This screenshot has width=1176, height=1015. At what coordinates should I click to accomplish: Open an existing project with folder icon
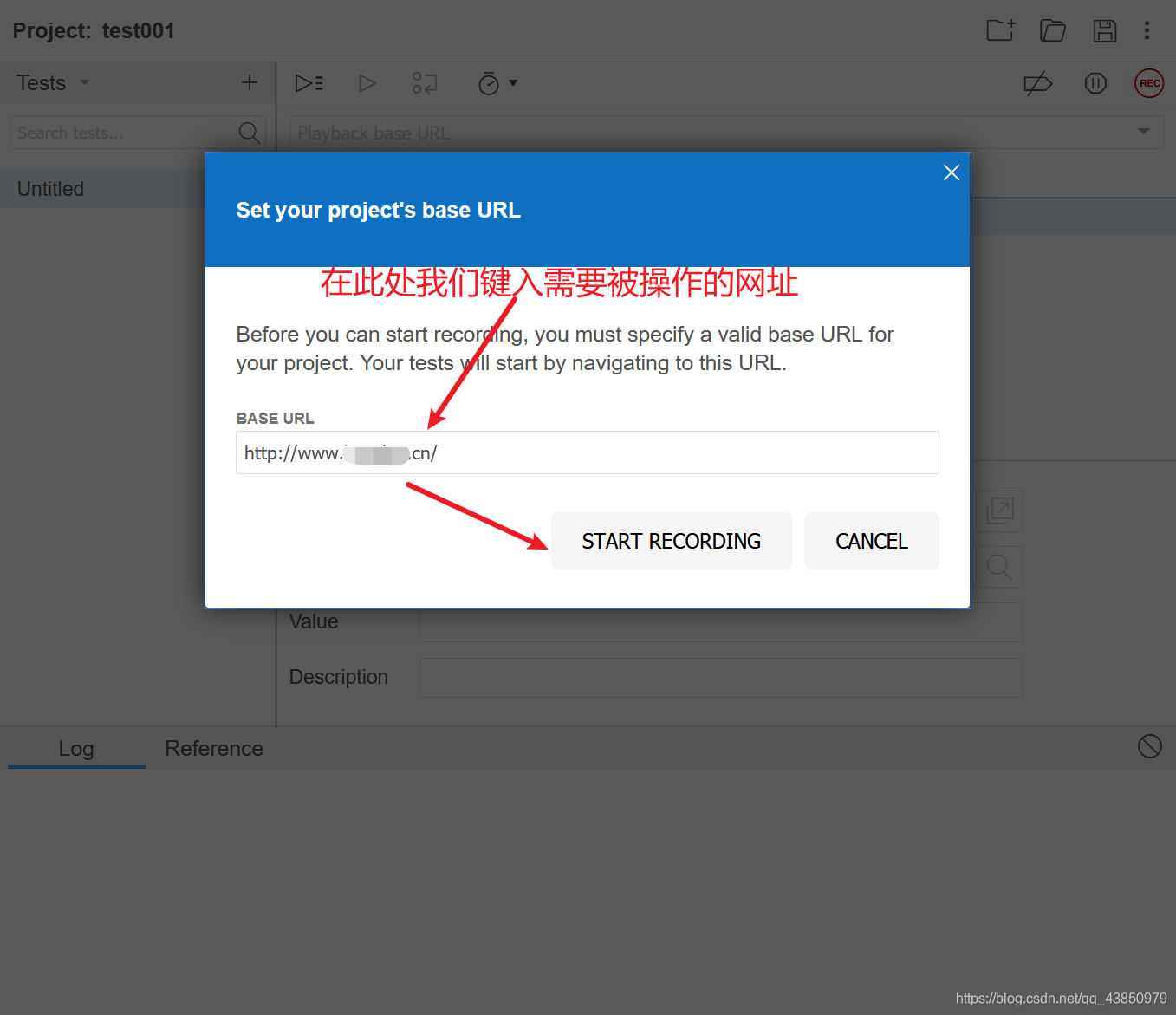click(x=1052, y=30)
